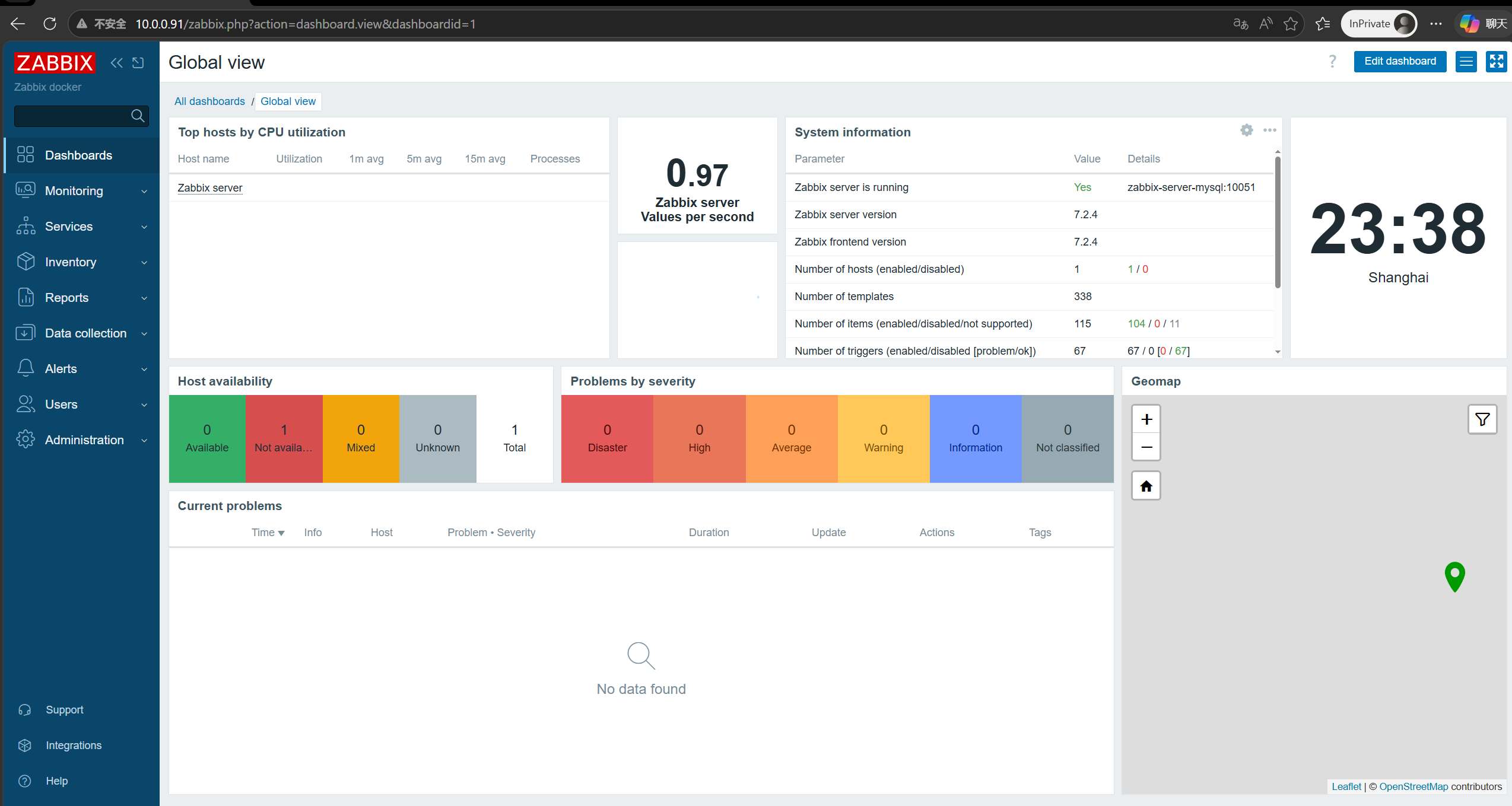Toggle sidebar hide mode icon
1512x806 pixels.
(x=138, y=63)
